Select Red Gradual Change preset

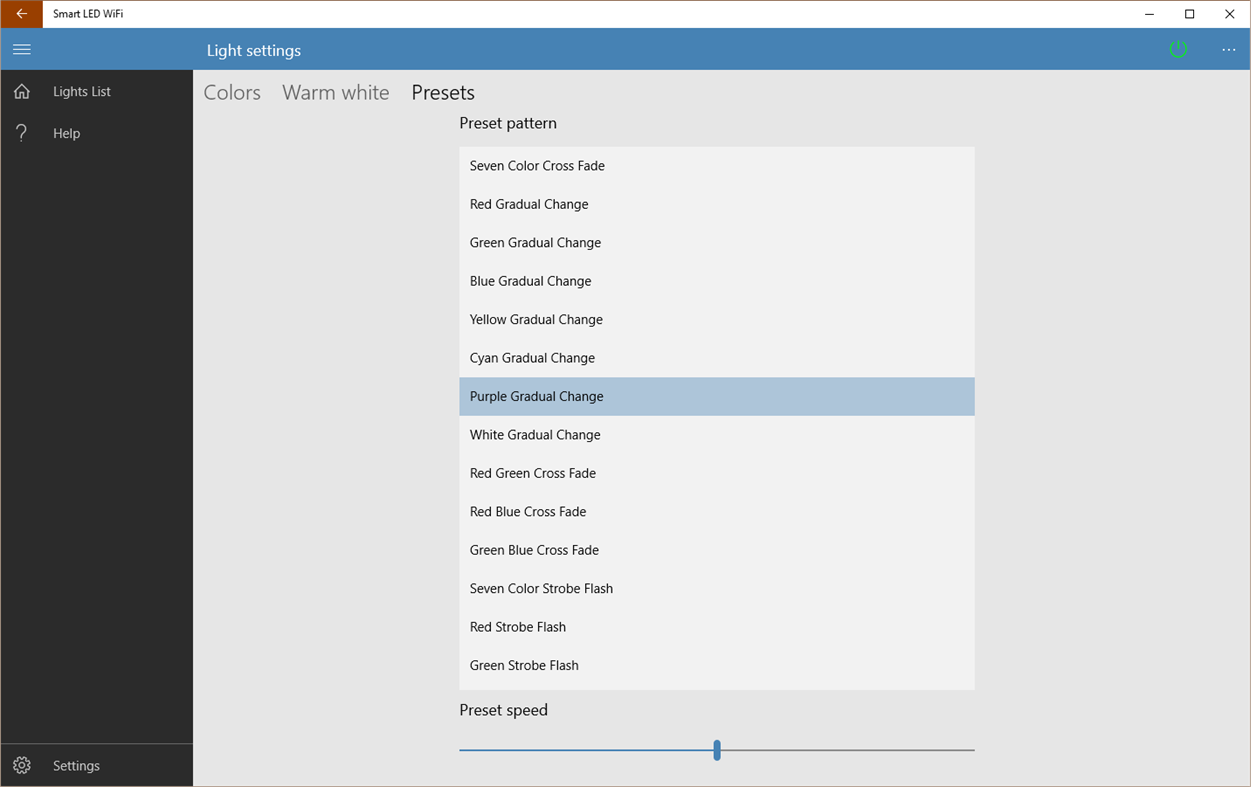pyautogui.click(x=717, y=204)
